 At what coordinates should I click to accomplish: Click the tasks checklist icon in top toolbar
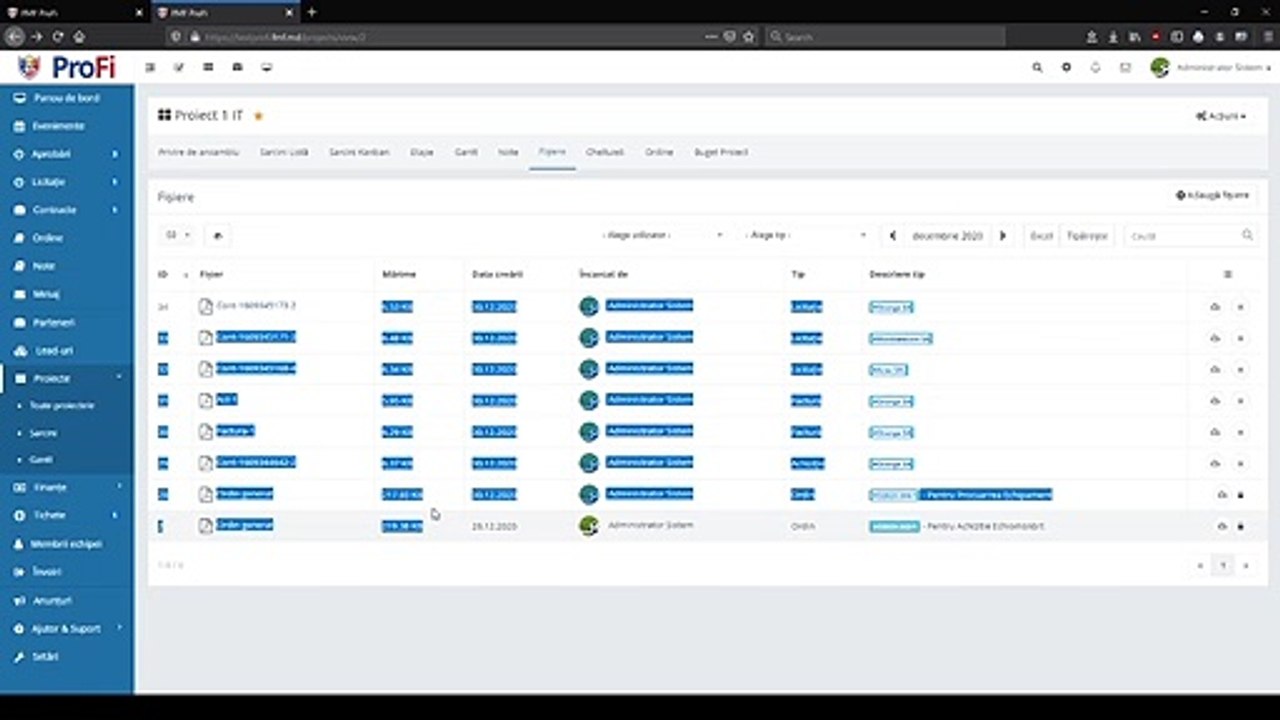pyautogui.click(x=179, y=67)
